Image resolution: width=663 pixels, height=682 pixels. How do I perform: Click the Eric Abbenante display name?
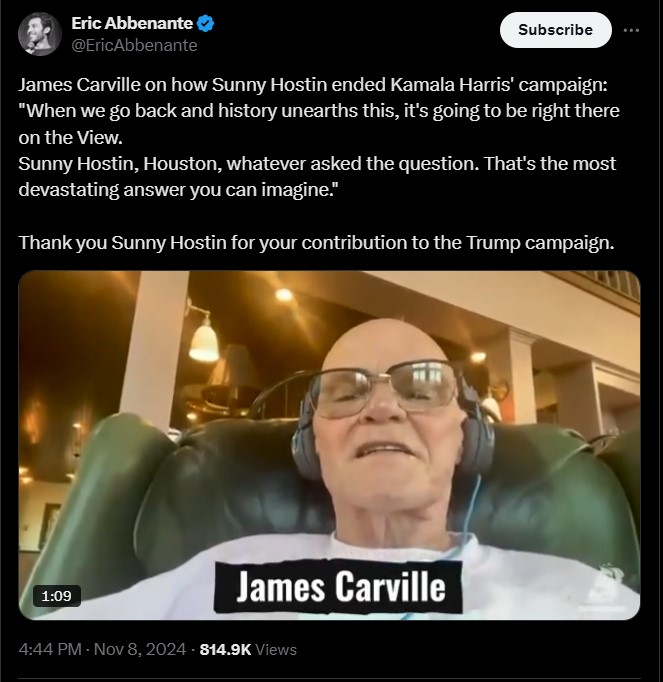(x=132, y=23)
